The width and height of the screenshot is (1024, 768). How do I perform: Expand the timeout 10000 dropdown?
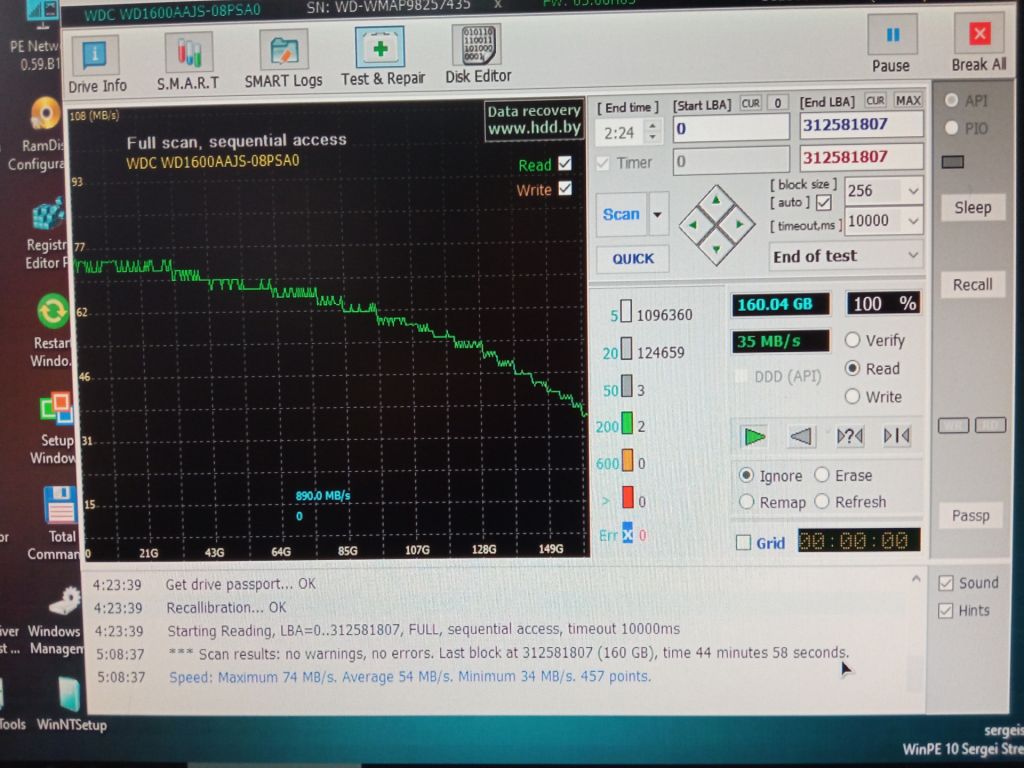pyautogui.click(x=913, y=221)
